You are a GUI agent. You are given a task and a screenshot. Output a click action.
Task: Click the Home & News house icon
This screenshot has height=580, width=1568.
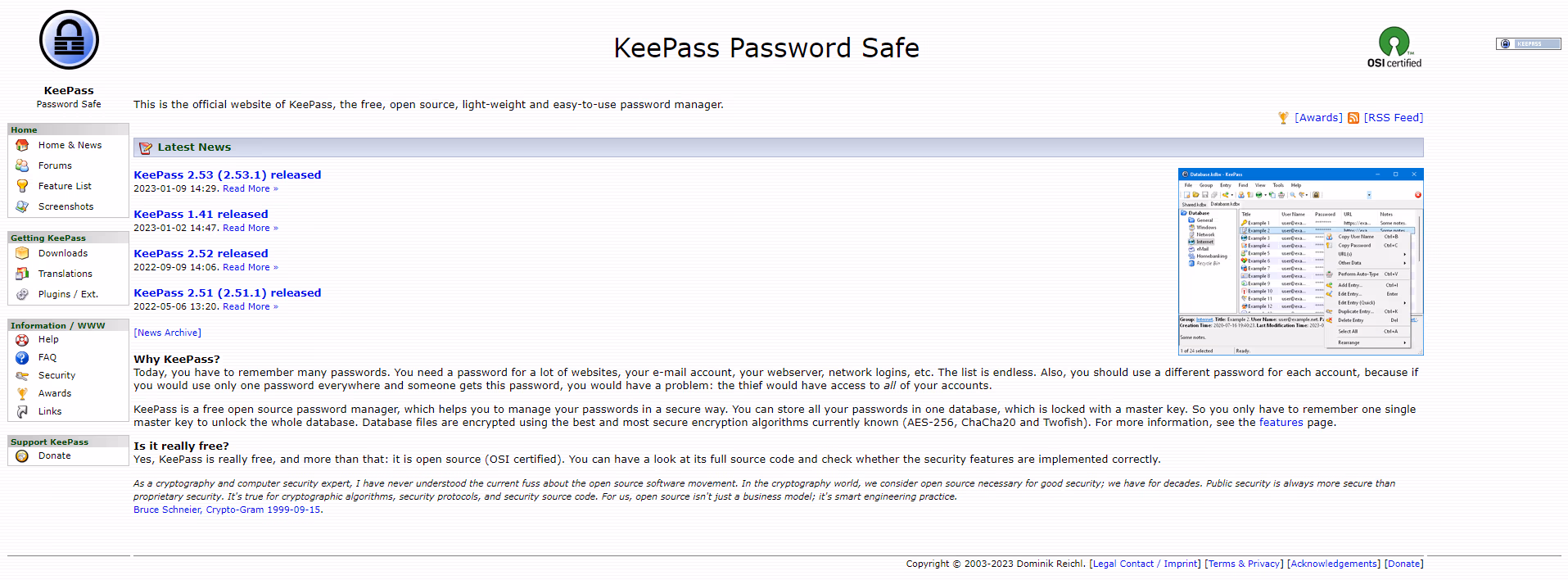coord(22,145)
